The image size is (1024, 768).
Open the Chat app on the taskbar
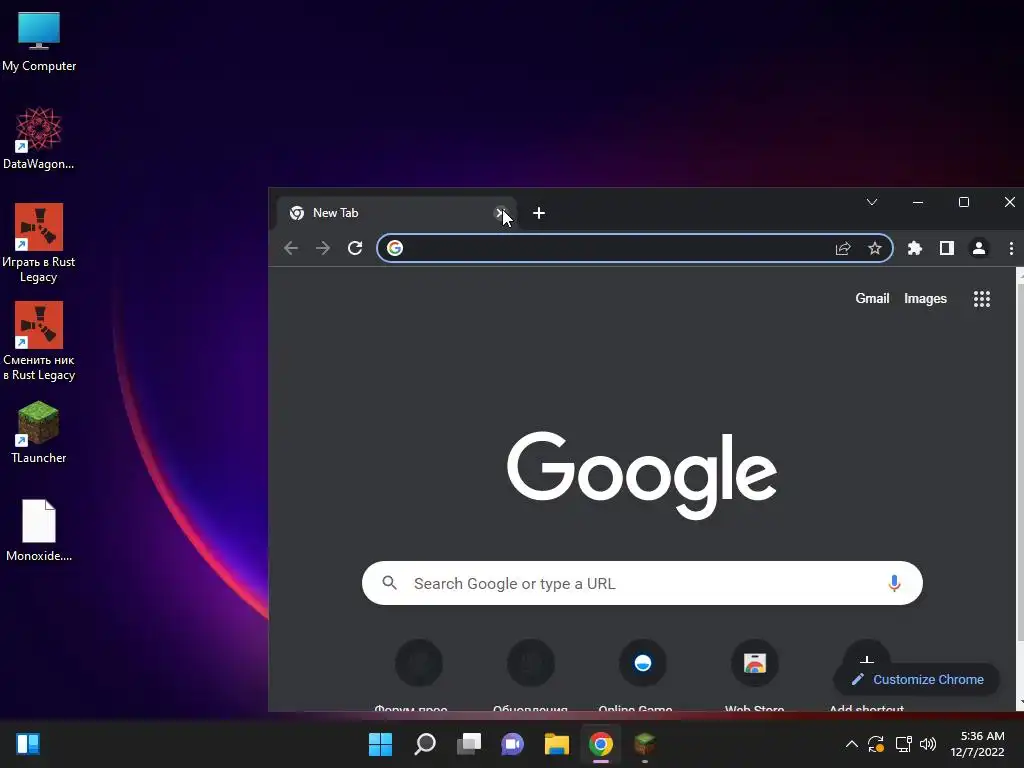[513, 744]
